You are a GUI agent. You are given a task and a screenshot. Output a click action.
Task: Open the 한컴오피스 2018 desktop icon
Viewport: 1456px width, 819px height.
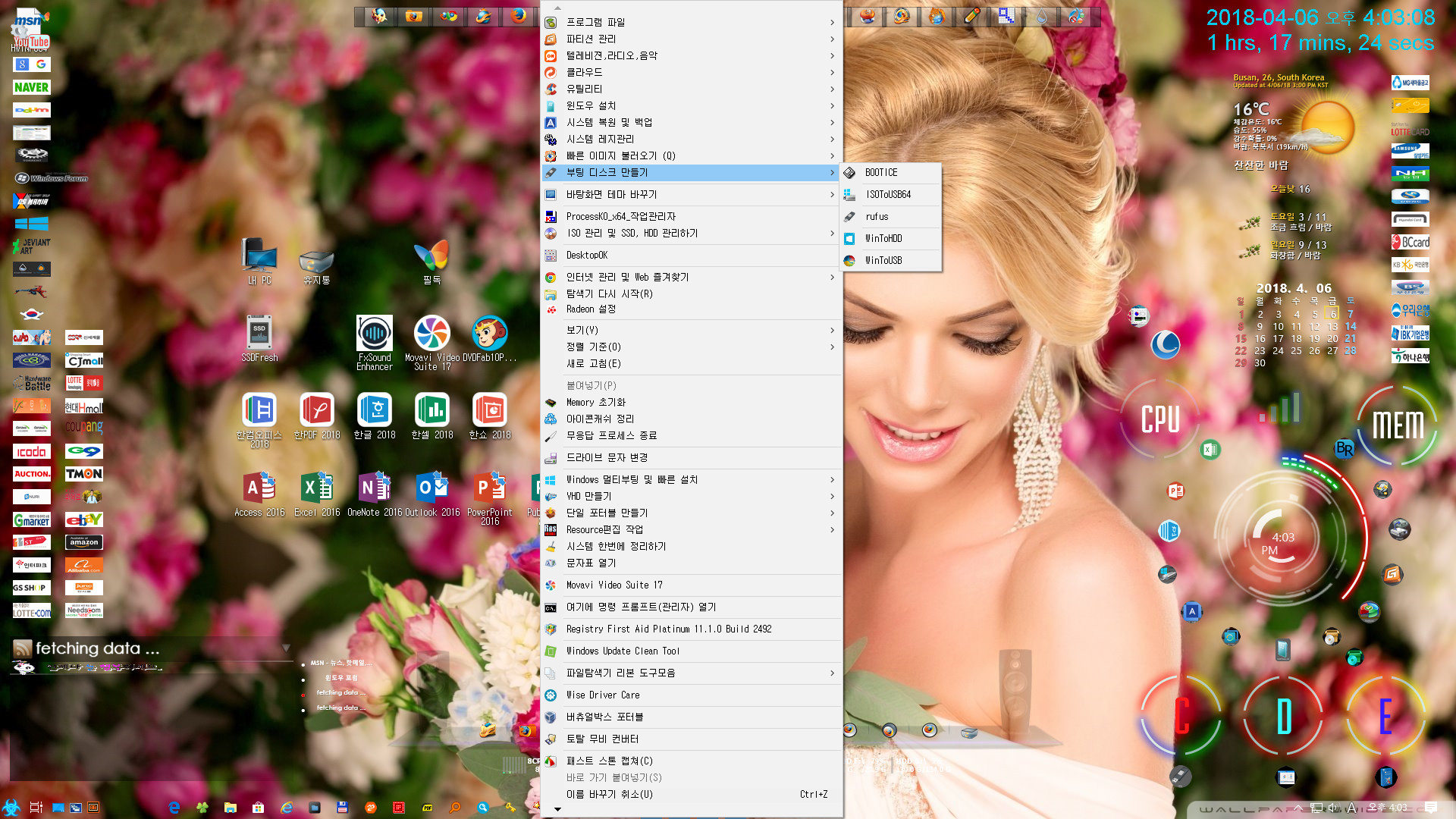259,420
